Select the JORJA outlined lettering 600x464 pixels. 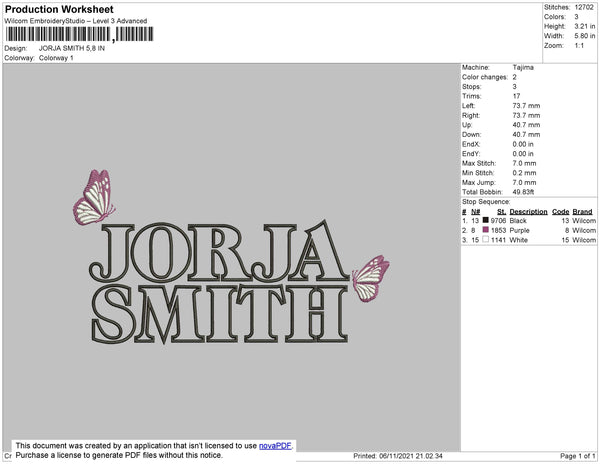(219, 251)
